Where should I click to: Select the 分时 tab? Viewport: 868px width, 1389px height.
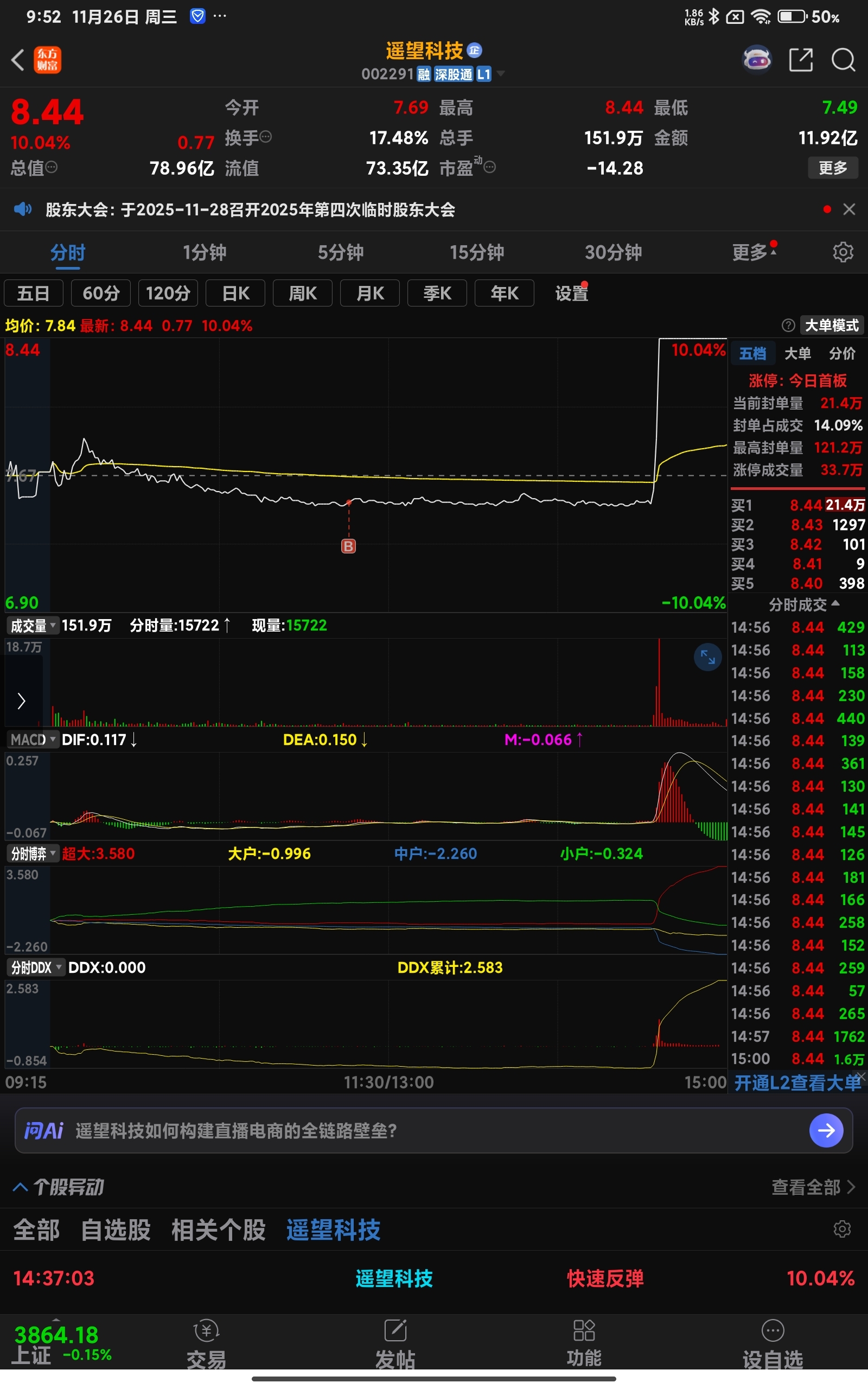68,252
